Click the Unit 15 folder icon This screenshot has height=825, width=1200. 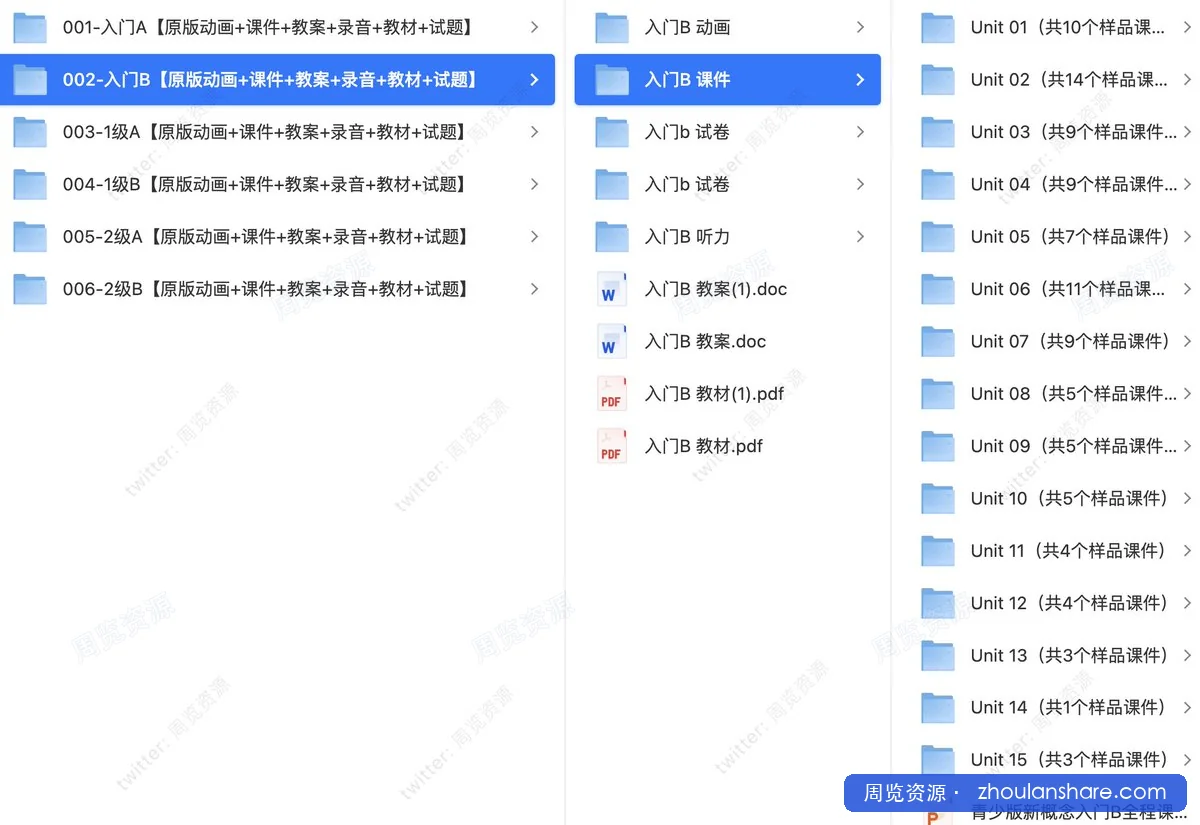pos(938,760)
